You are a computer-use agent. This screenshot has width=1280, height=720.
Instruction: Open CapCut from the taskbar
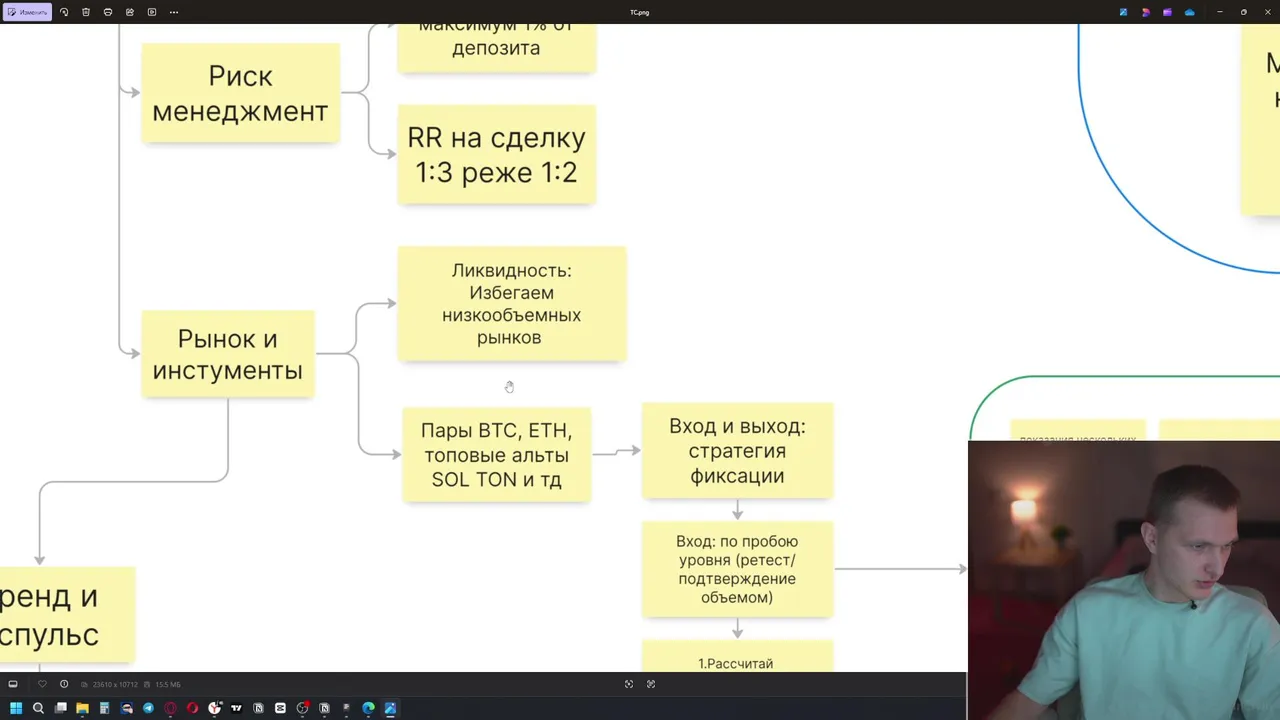point(280,708)
